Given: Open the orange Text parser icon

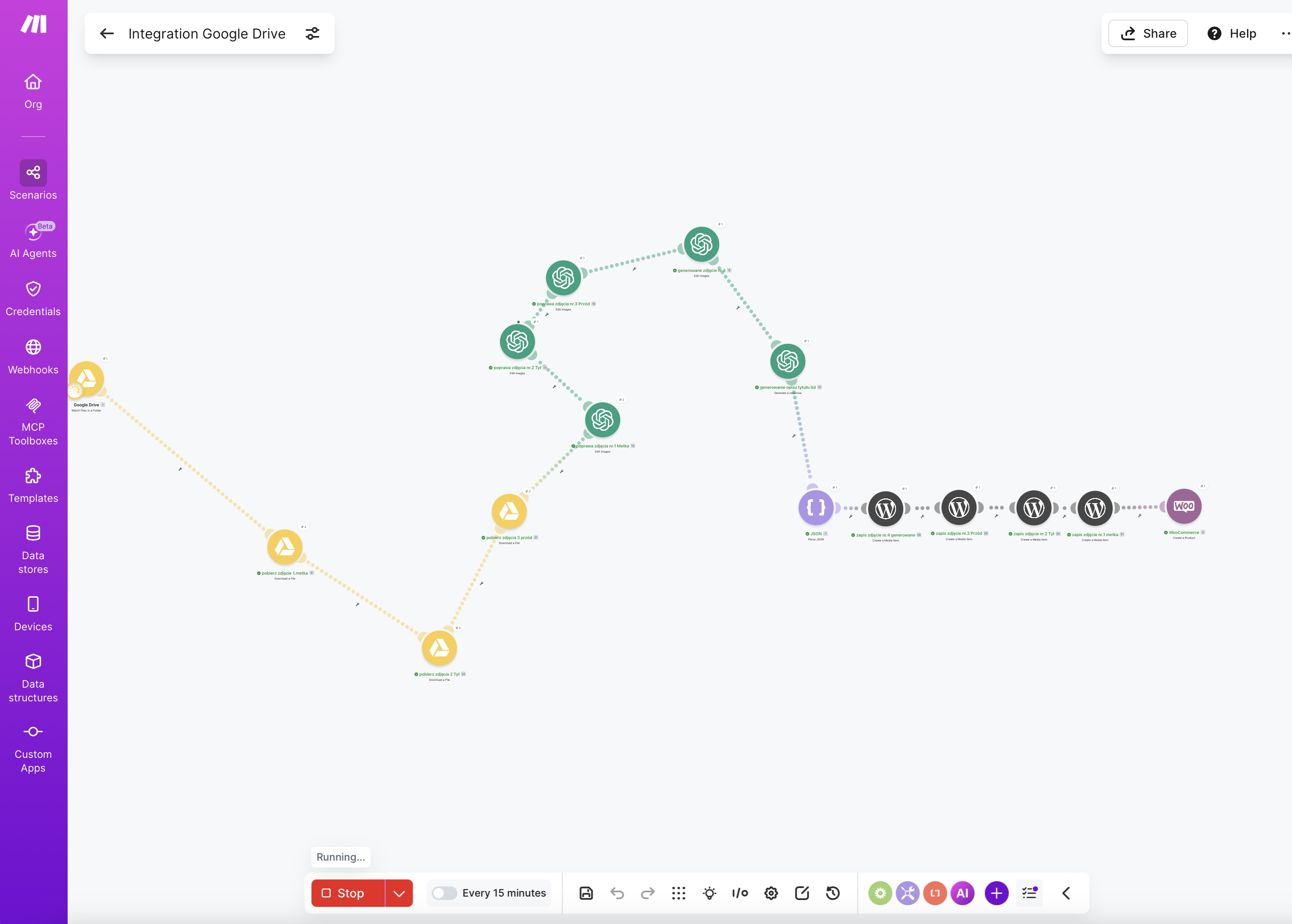Looking at the screenshot, I should pos(935,893).
